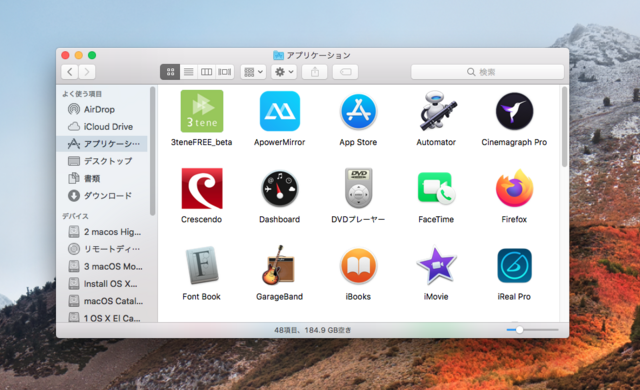Screen dimensions: 640x390
Task: Switch to Cover Flow view
Action: coord(225,72)
